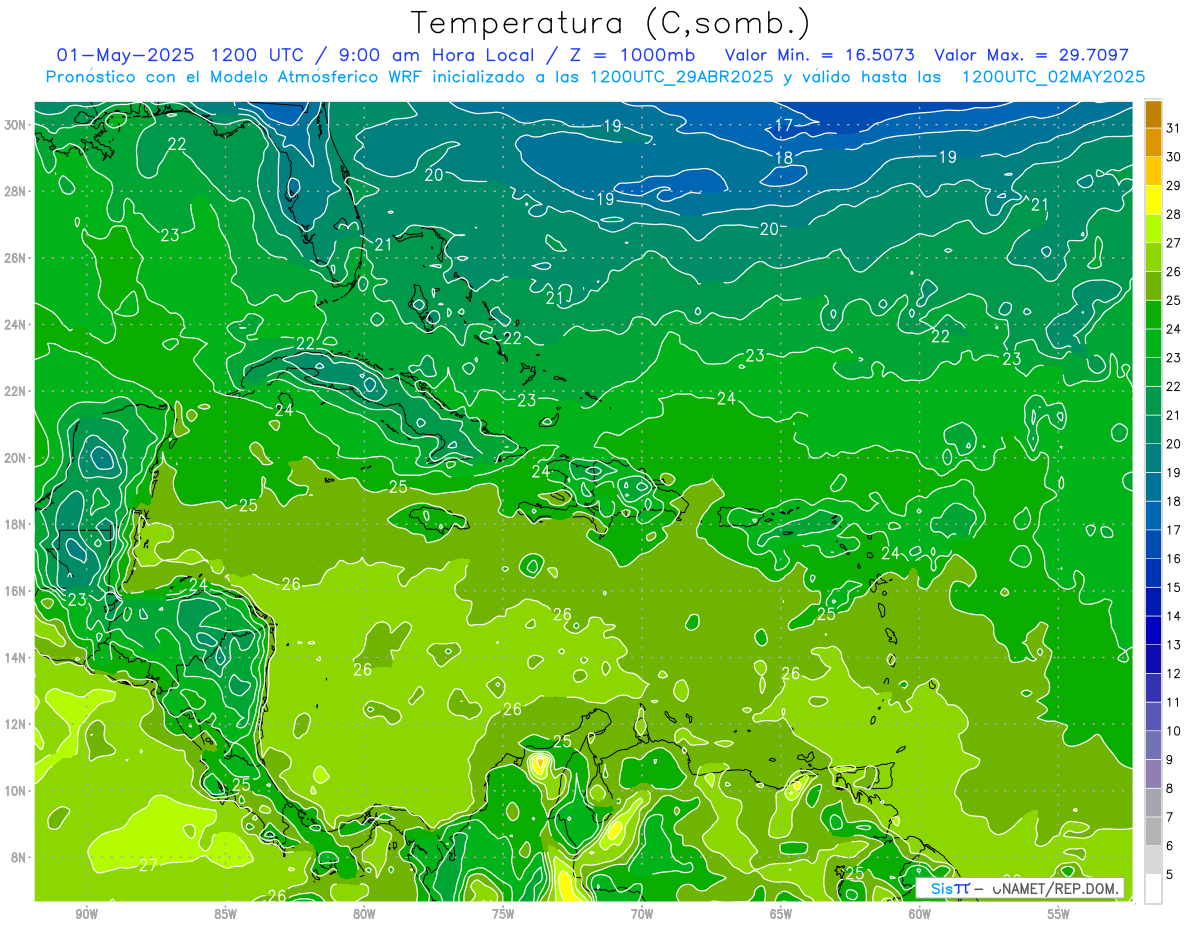Click the 65W longitude axis label

[x=781, y=915]
